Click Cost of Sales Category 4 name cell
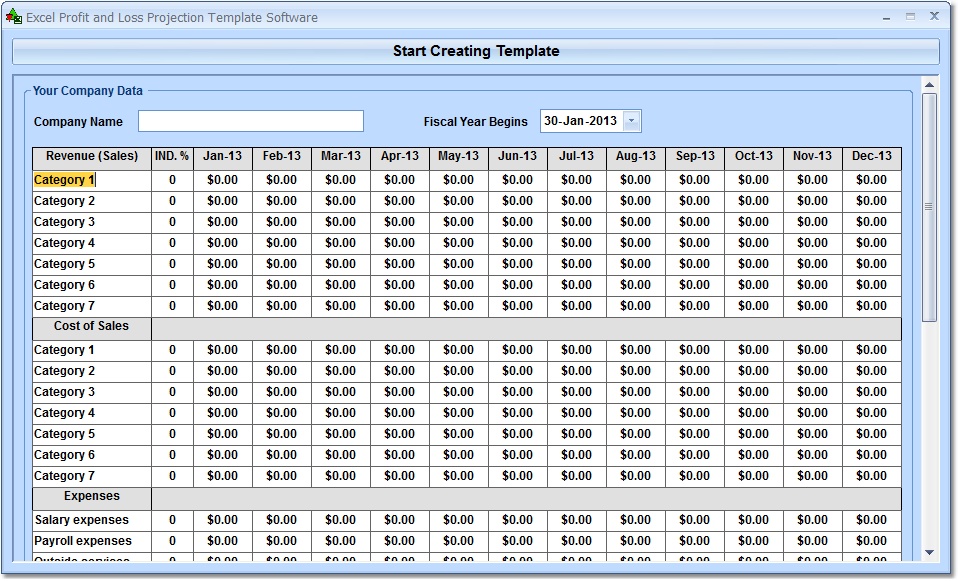Viewport: 958px width, 581px height. 92,413
